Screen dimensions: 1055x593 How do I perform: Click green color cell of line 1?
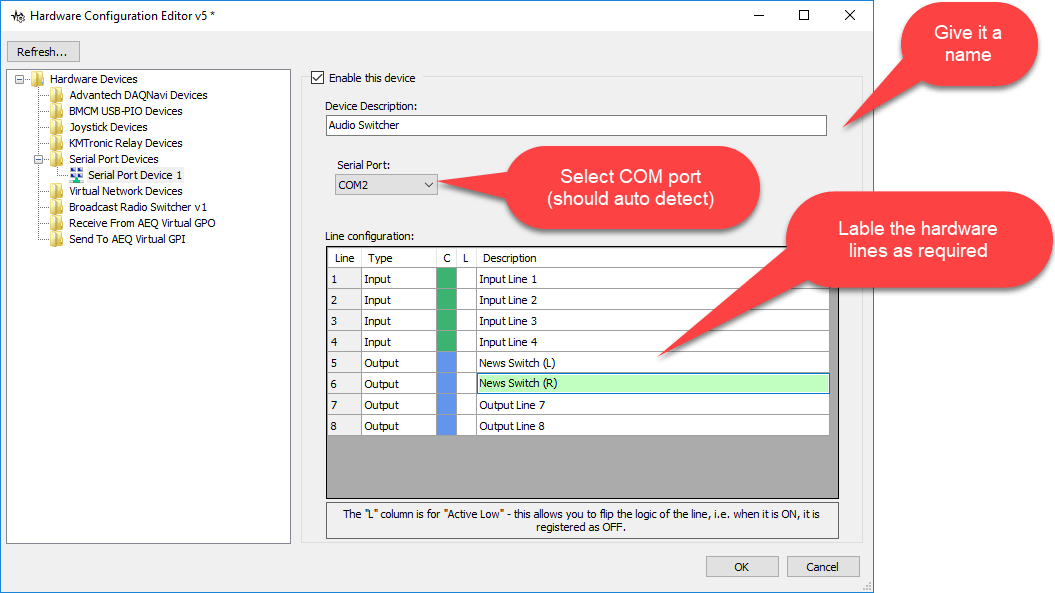click(x=446, y=279)
